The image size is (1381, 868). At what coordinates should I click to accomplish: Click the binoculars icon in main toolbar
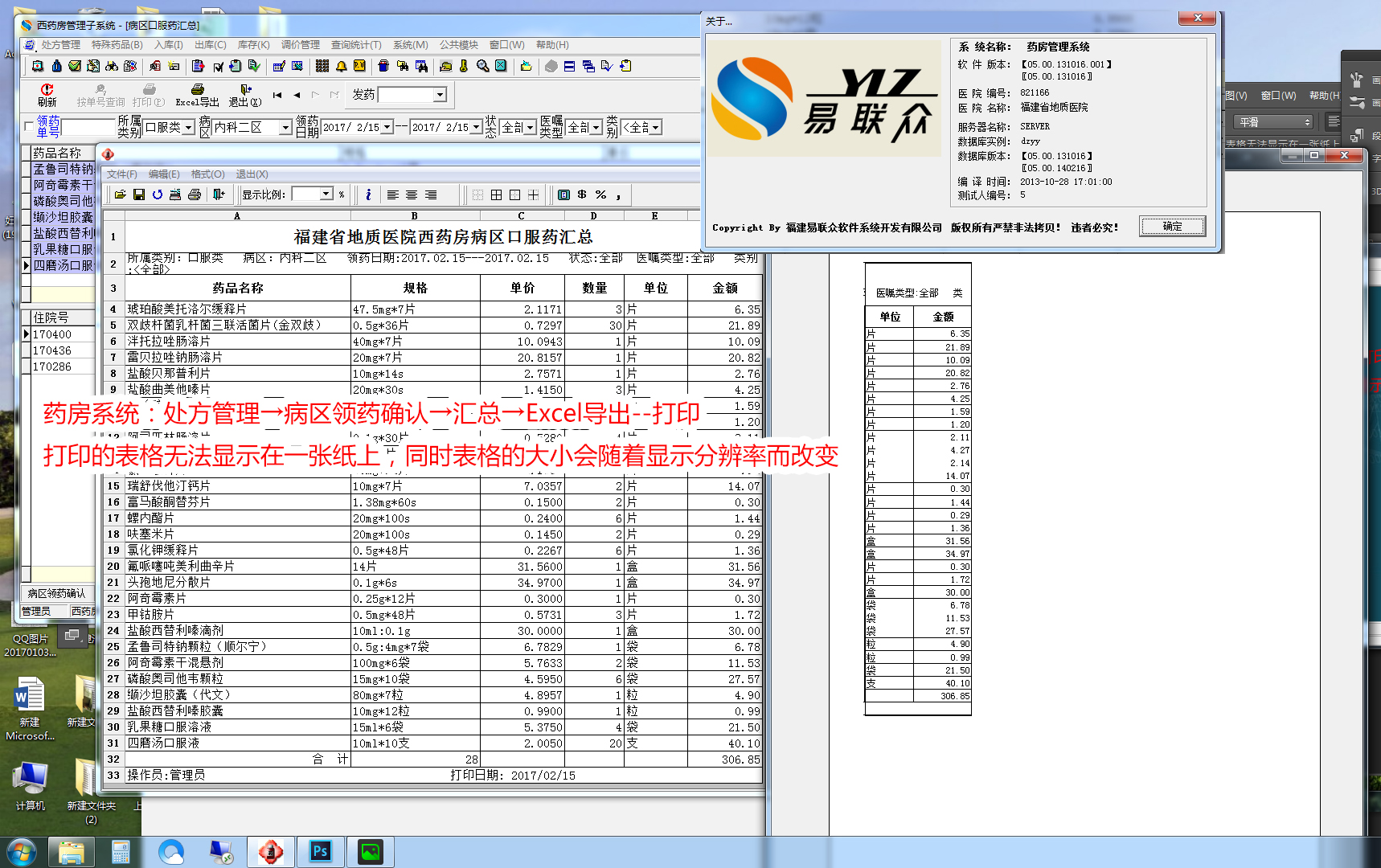point(112,66)
